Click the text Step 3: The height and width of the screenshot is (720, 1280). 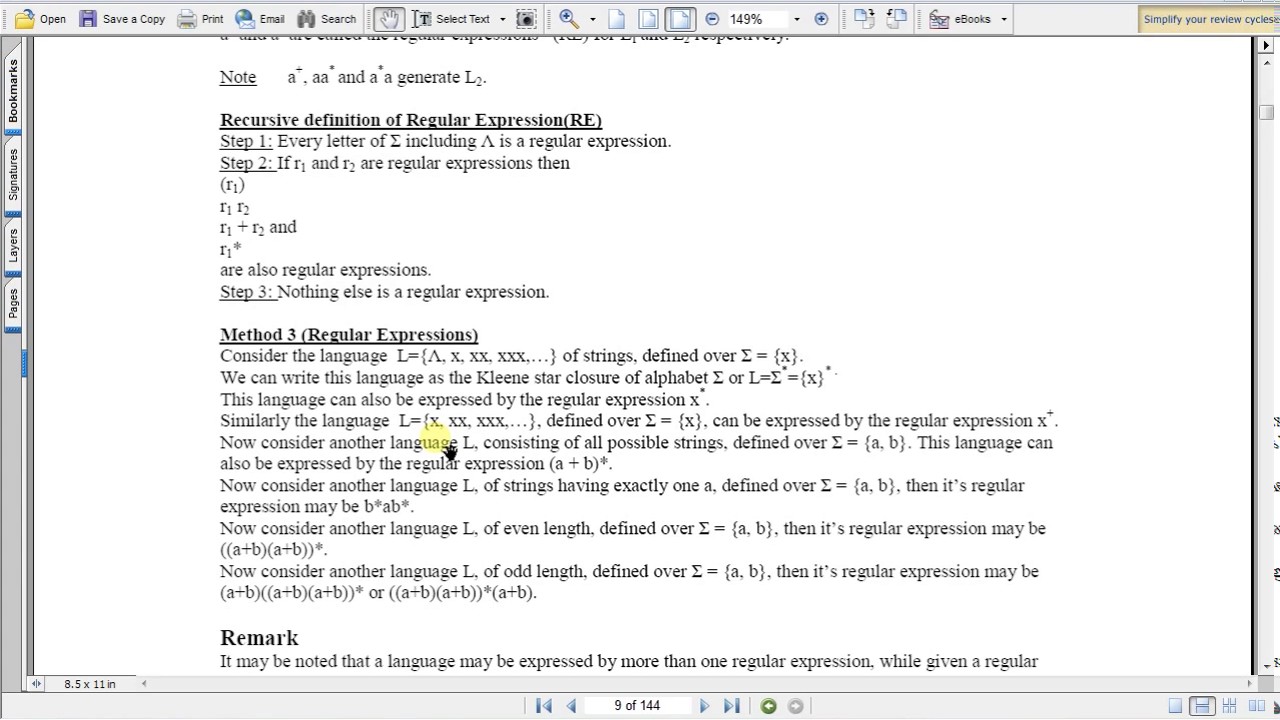tap(246, 293)
